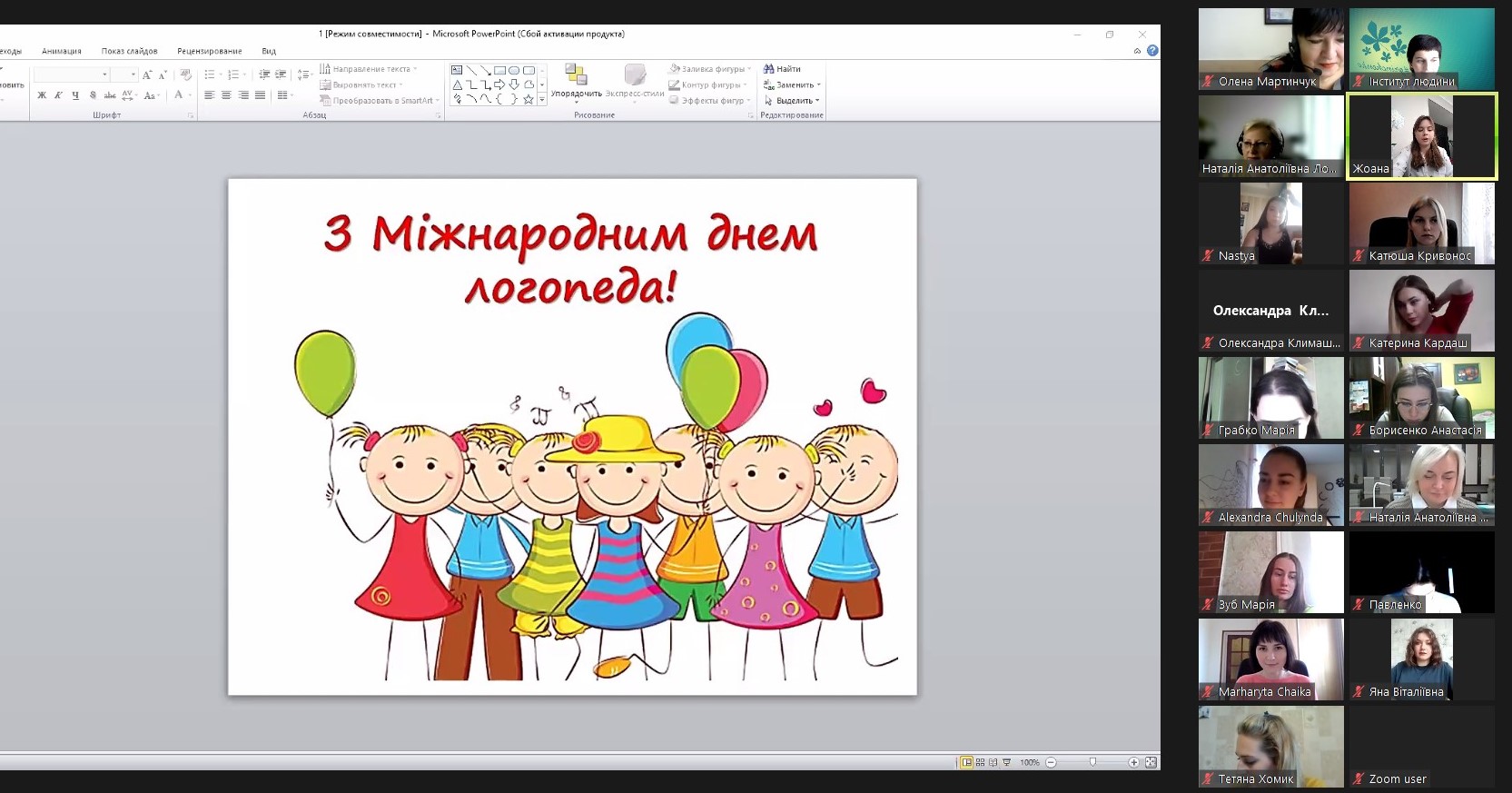Fit slide to current window

click(1151, 762)
